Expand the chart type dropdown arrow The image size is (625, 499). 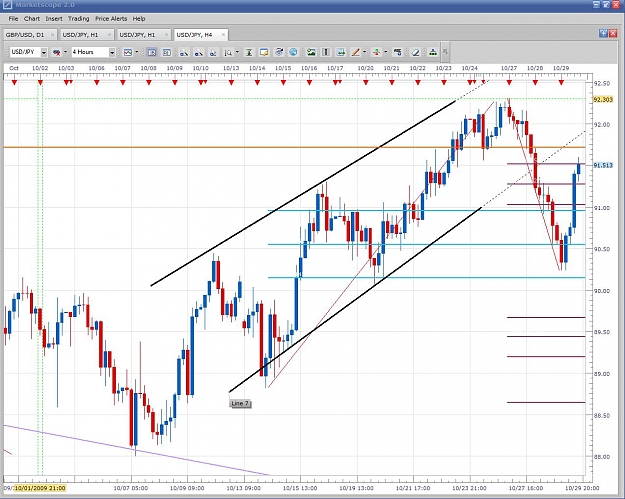137,52
